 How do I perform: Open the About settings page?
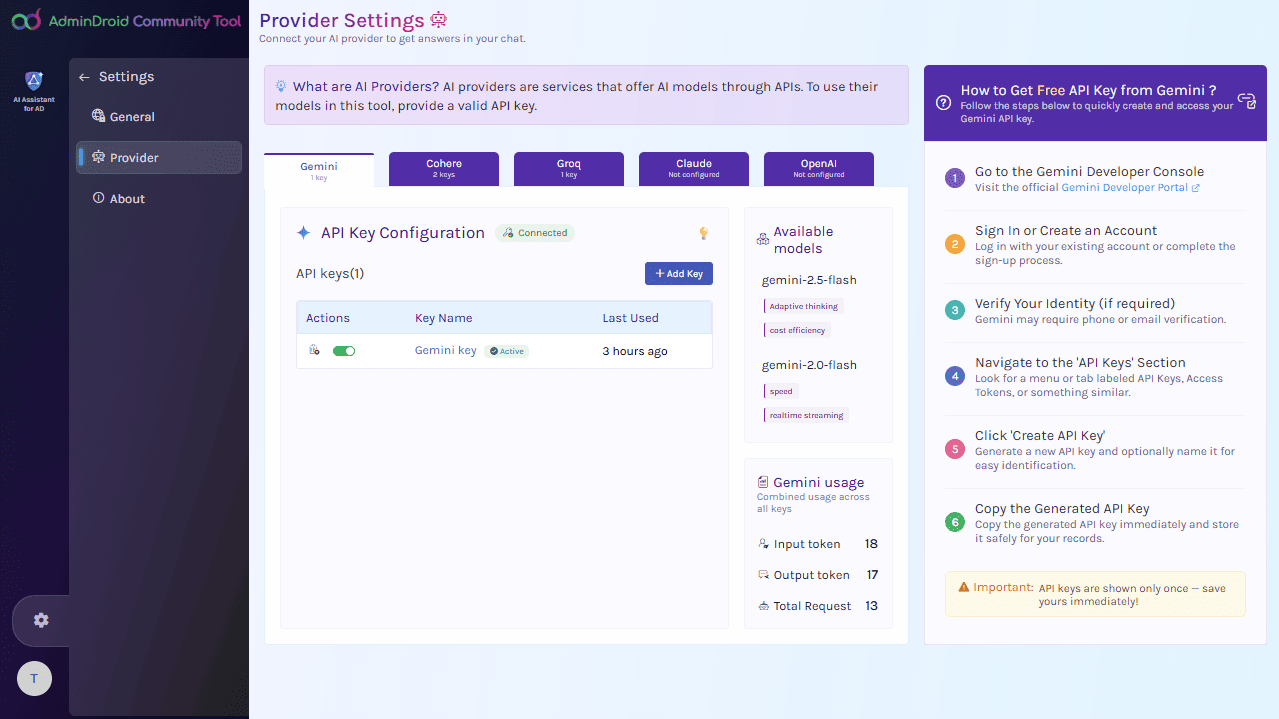(127, 199)
